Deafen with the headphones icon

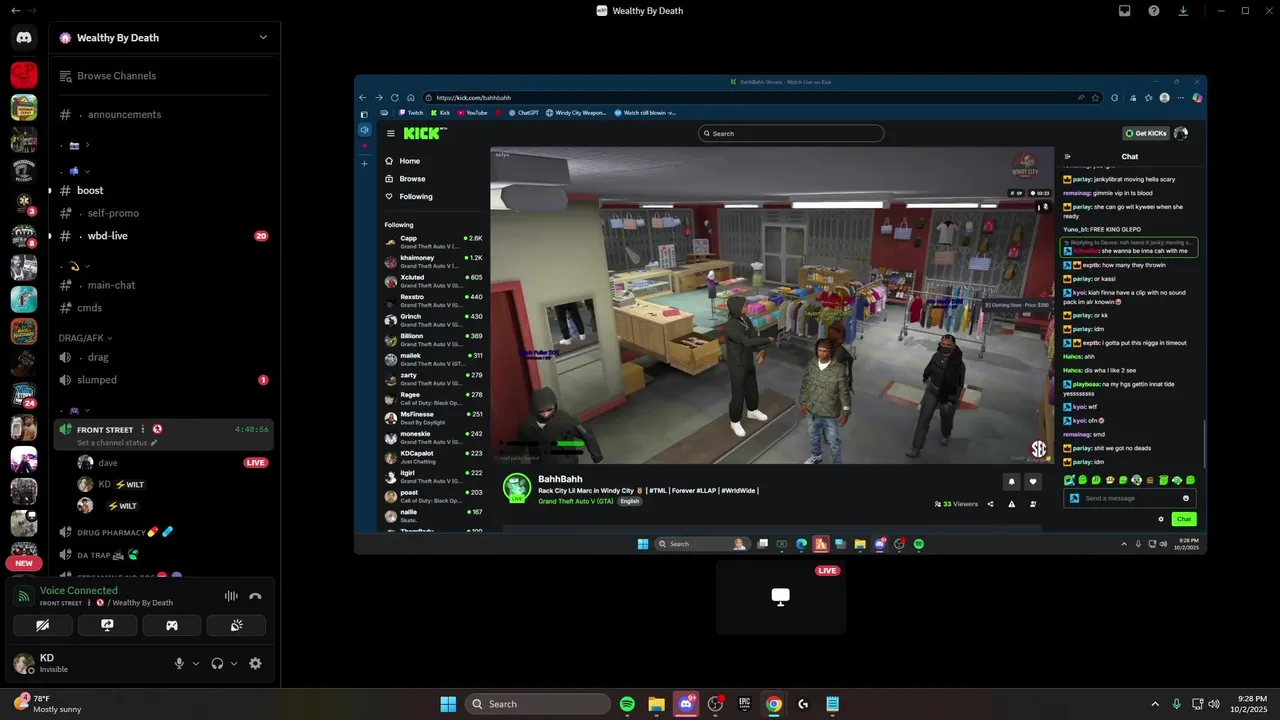point(217,663)
